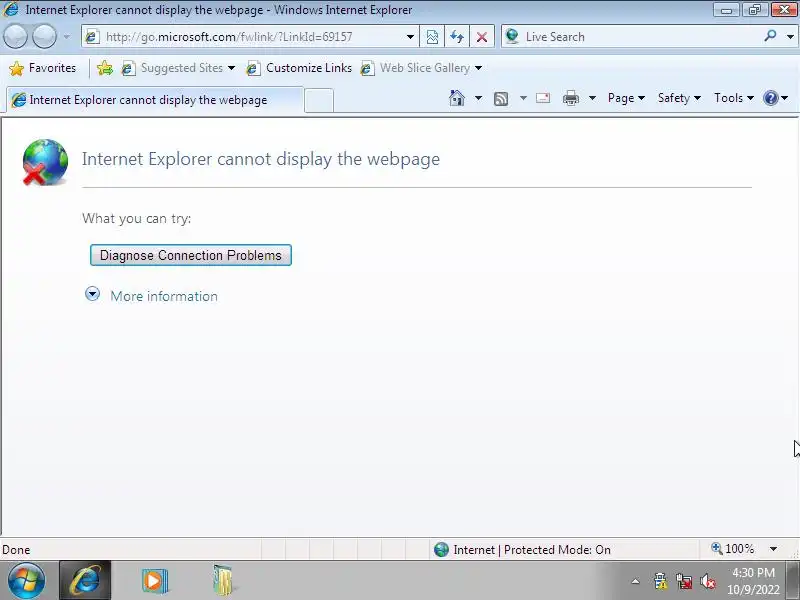
Task: Click Internet Explorer taskbar icon
Action: point(85,580)
